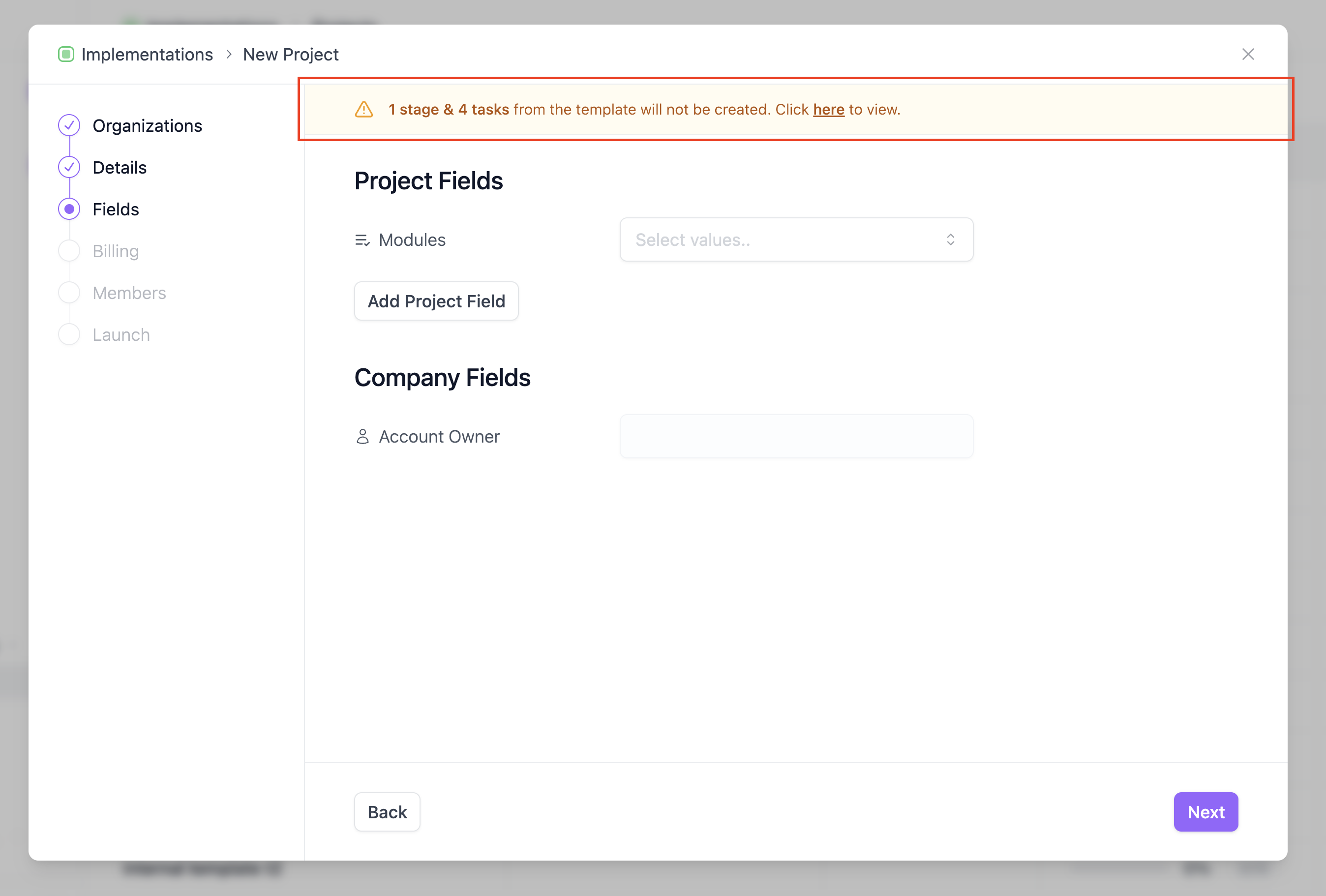Click the Modules dropdown up-down arrows
The width and height of the screenshot is (1326, 896).
click(x=950, y=240)
